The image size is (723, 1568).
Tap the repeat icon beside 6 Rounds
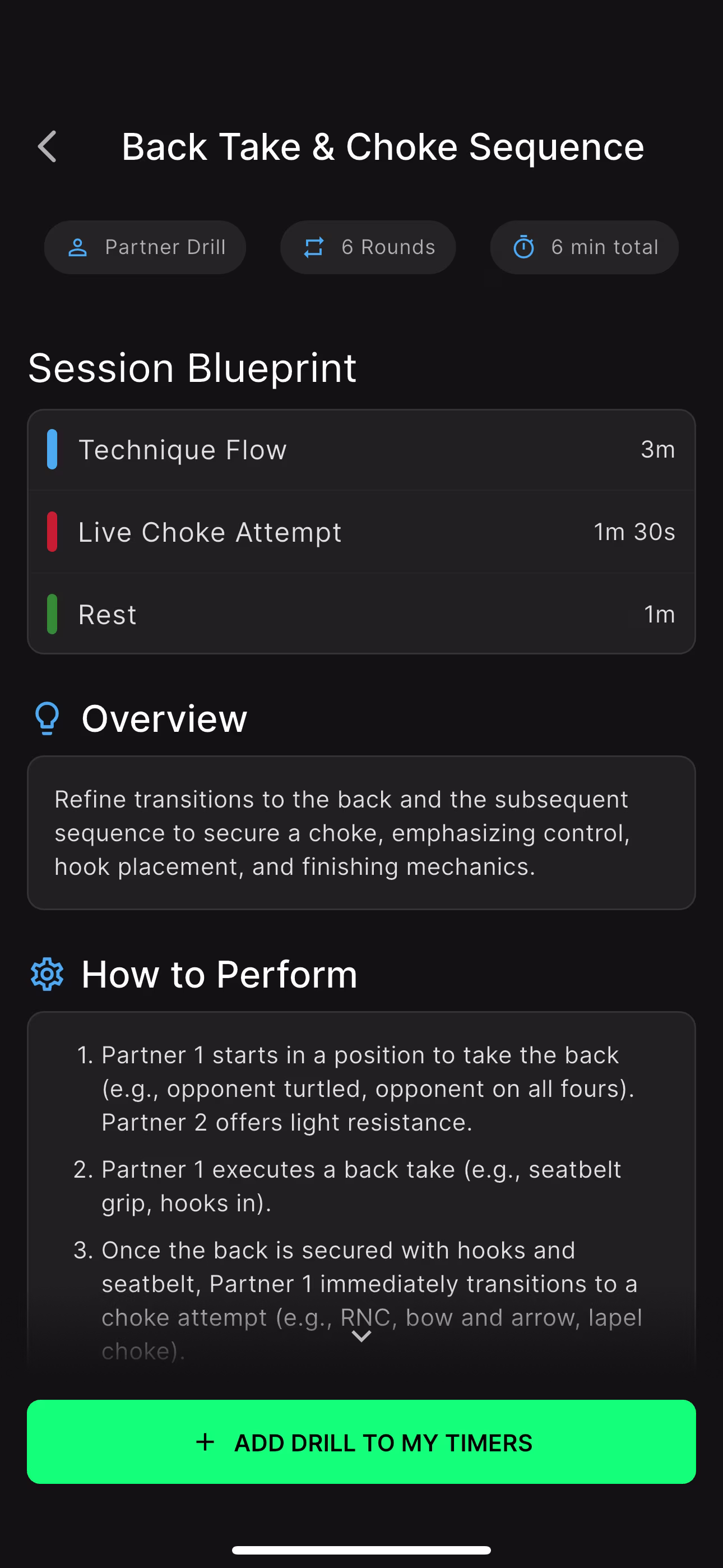click(x=313, y=248)
